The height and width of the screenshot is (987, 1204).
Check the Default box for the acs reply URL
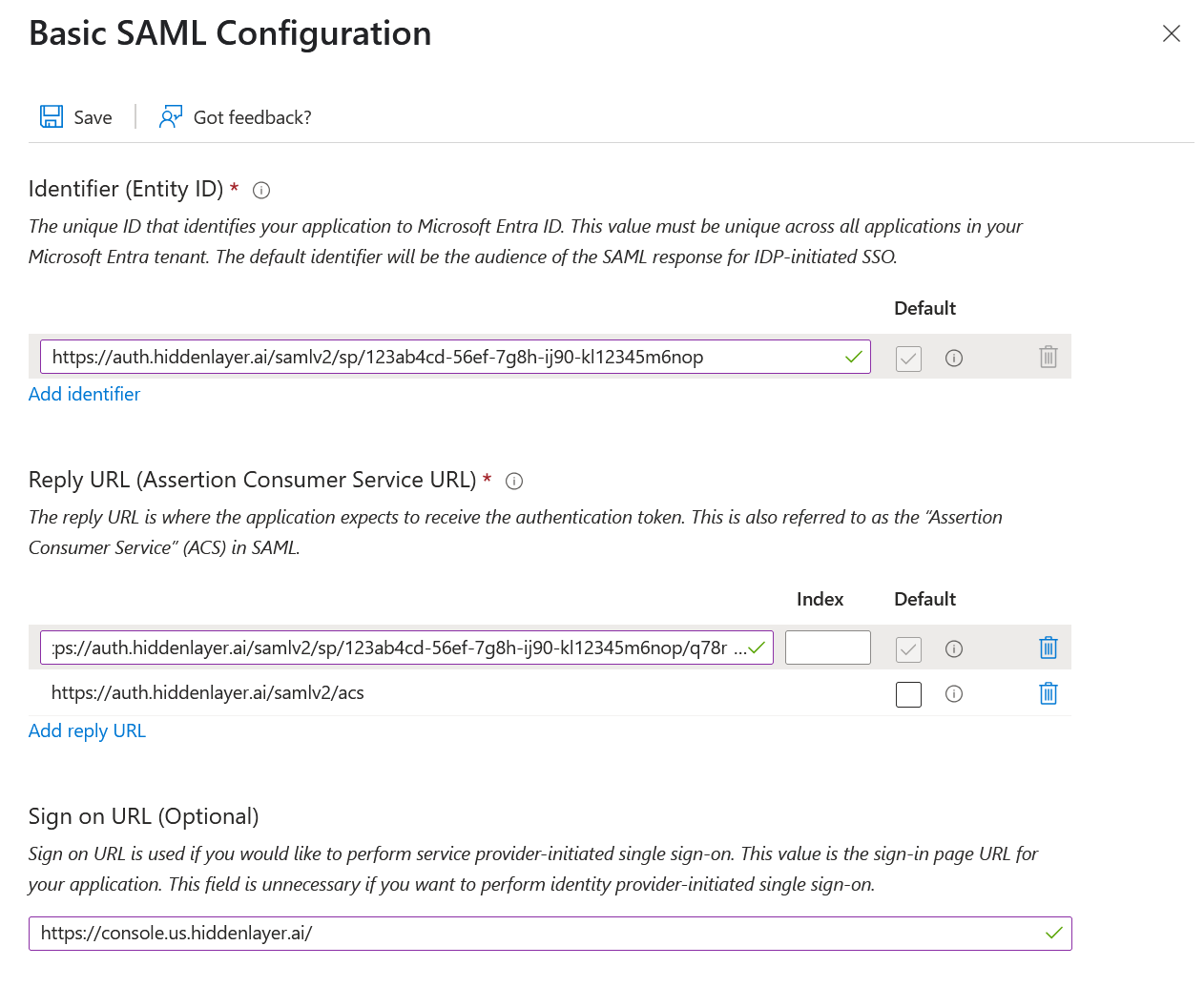tap(907, 694)
